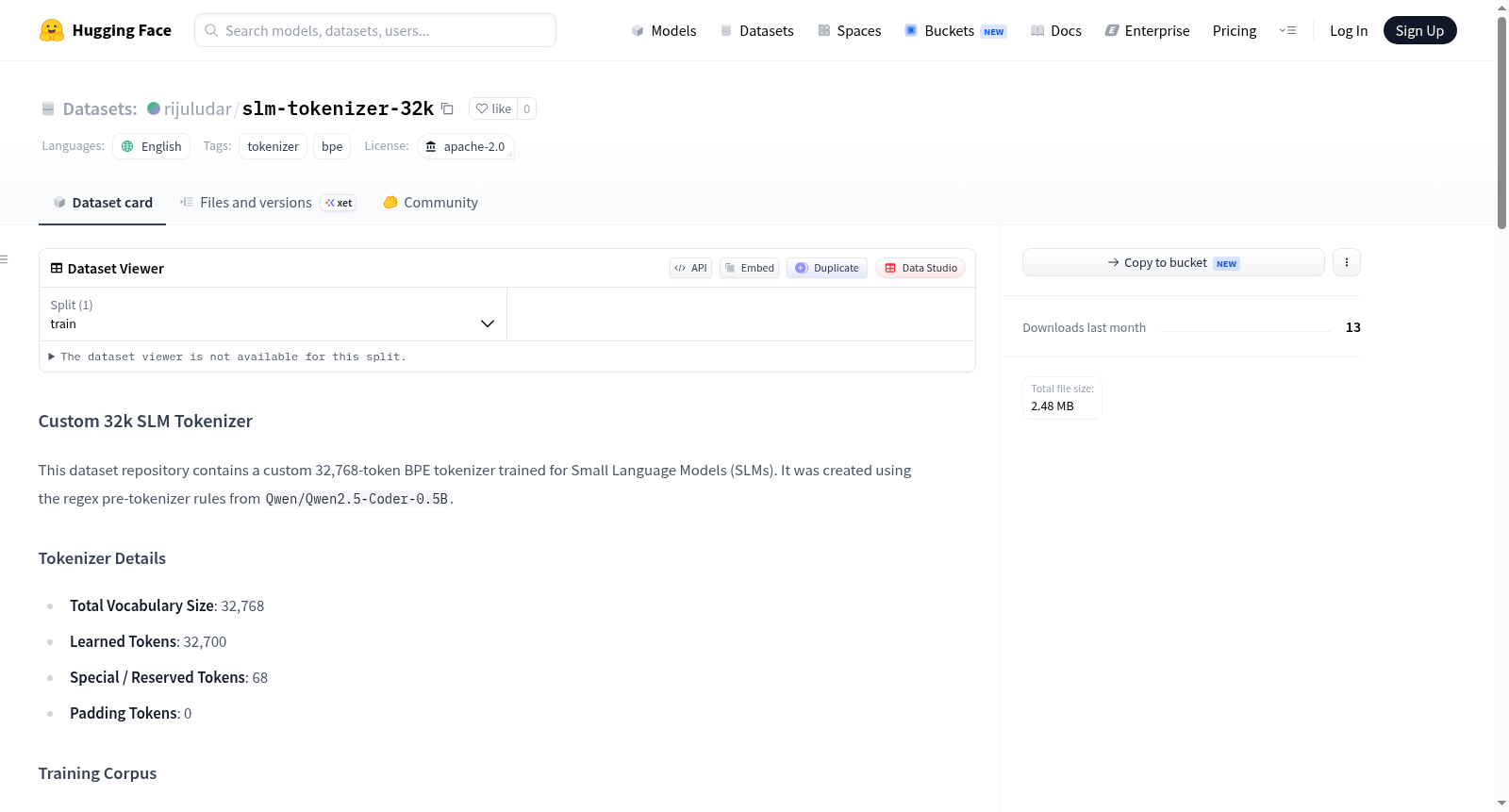This screenshot has width=1509, height=812.
Task: Switch to the Community tab
Action: click(x=430, y=202)
